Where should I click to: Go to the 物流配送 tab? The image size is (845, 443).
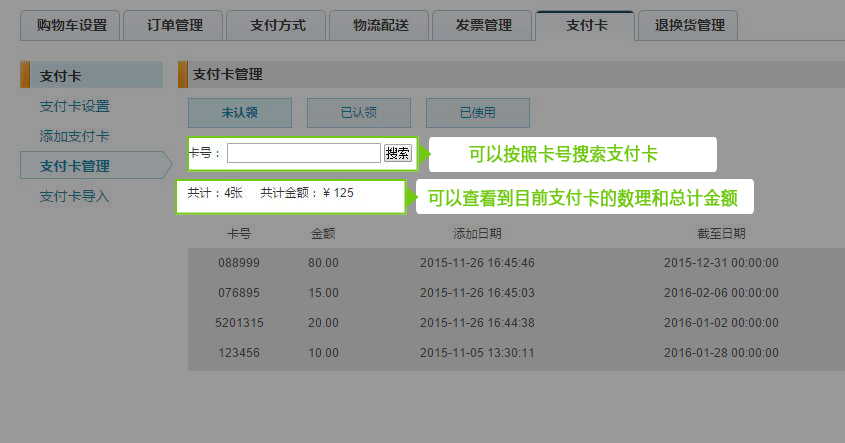379,25
